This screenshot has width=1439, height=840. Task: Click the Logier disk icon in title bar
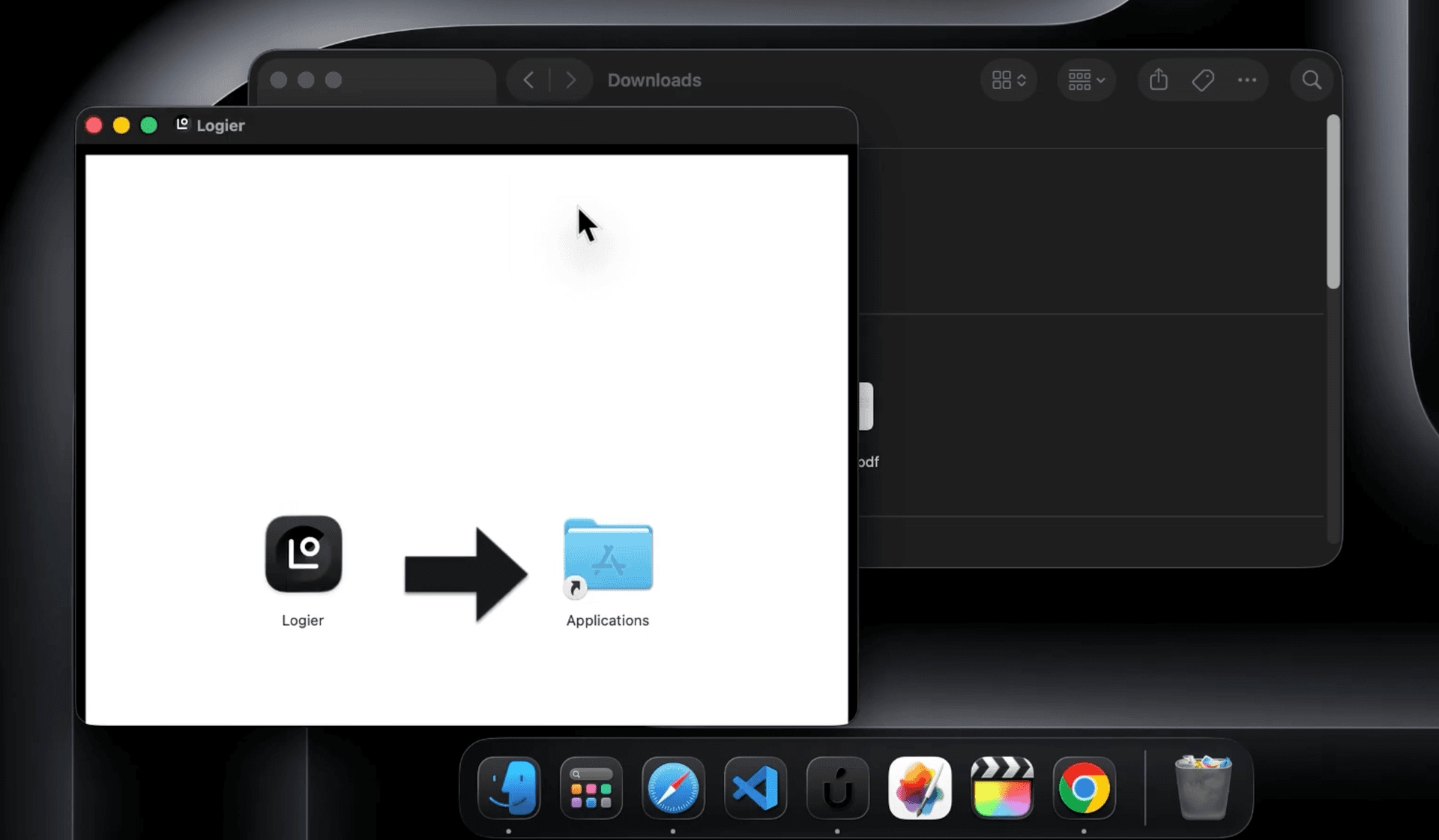[x=182, y=124]
